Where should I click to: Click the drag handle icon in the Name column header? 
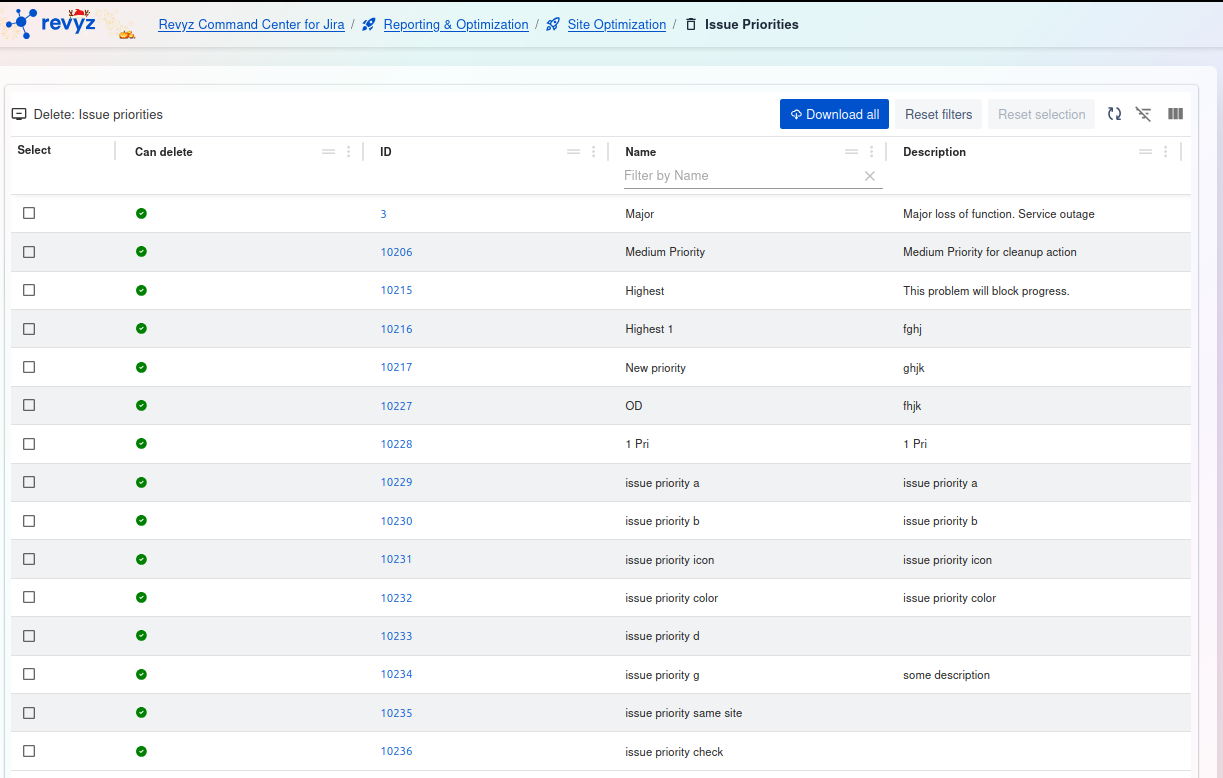(x=851, y=152)
